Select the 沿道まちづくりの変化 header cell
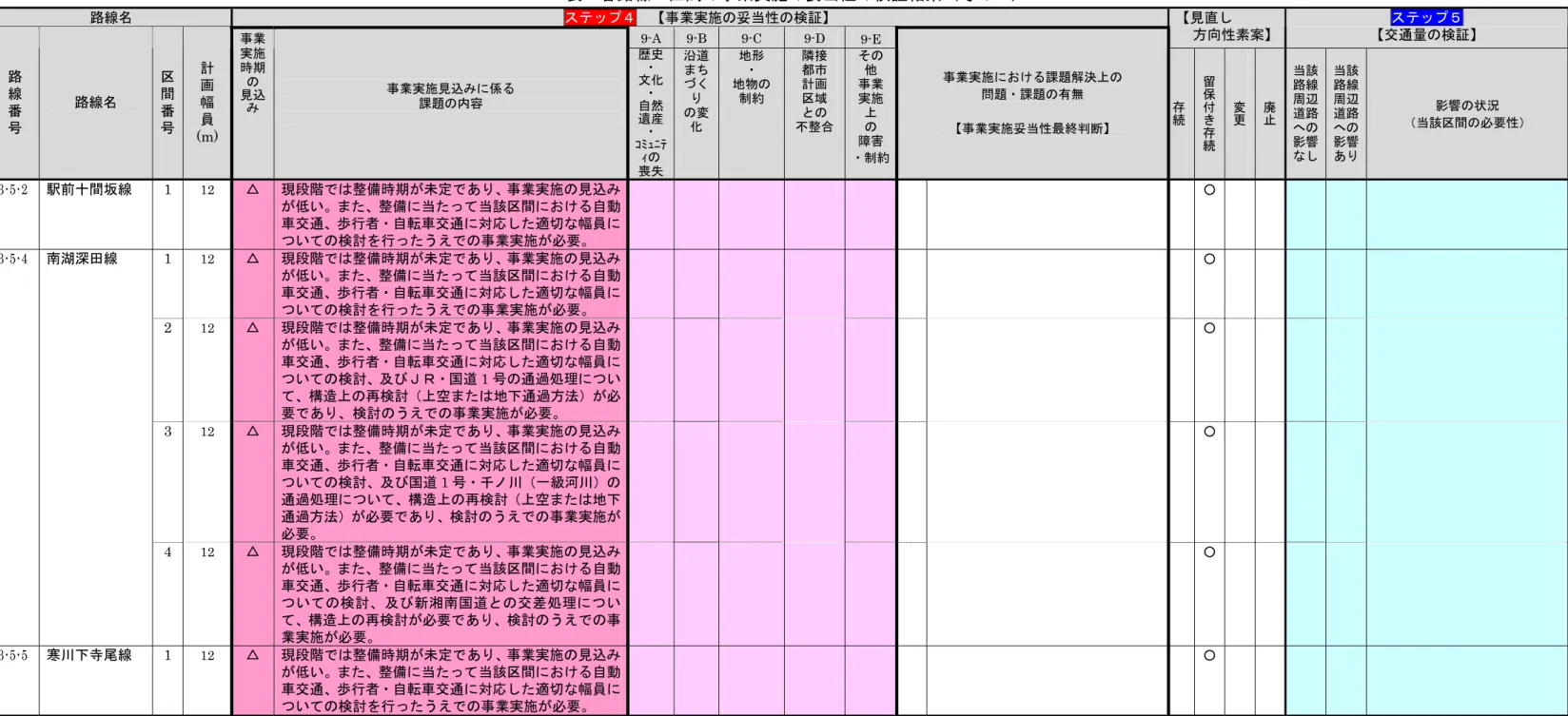The height and width of the screenshot is (716, 1568). pyautogui.click(x=696, y=91)
